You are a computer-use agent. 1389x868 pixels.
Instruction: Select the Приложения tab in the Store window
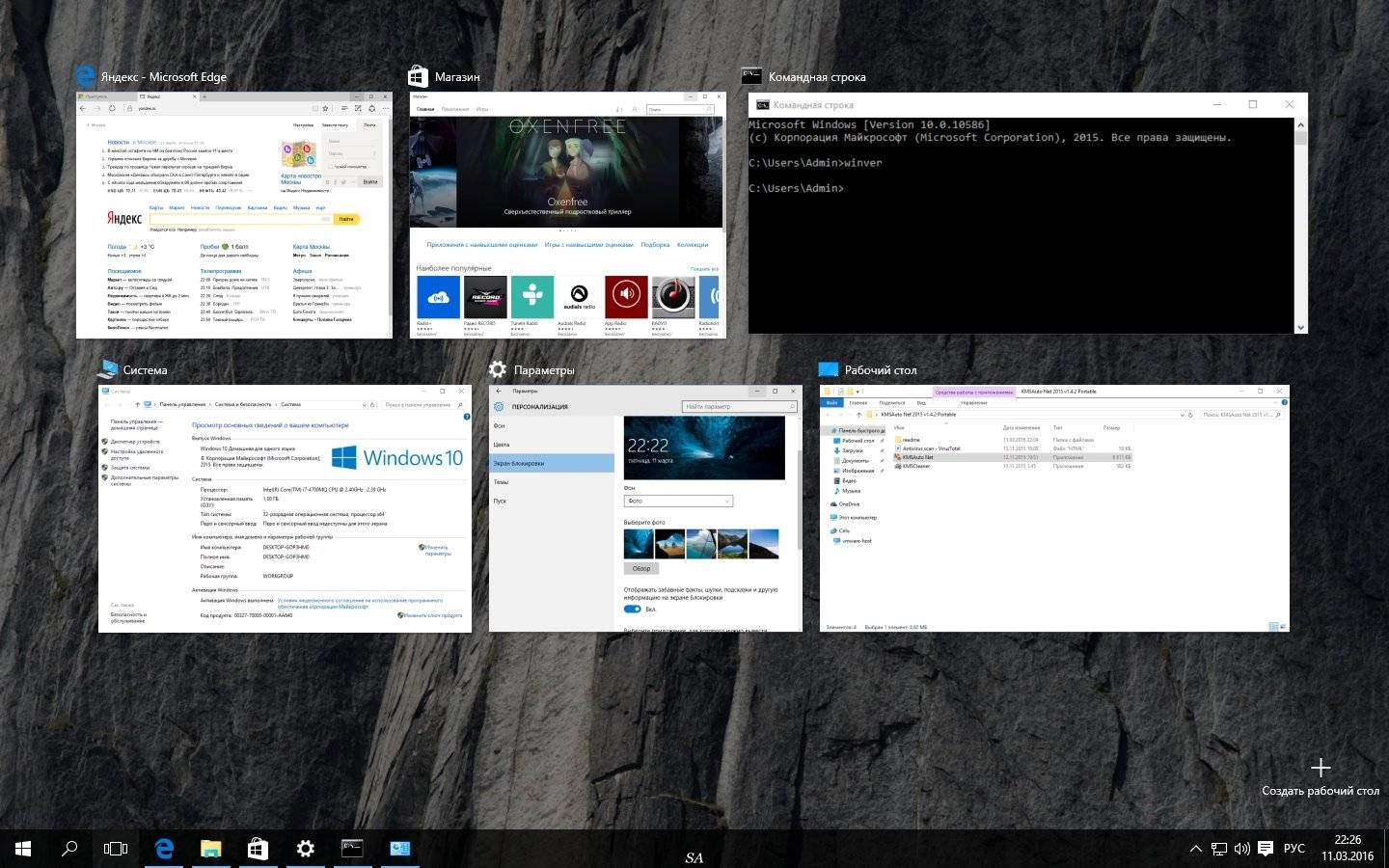coord(454,109)
